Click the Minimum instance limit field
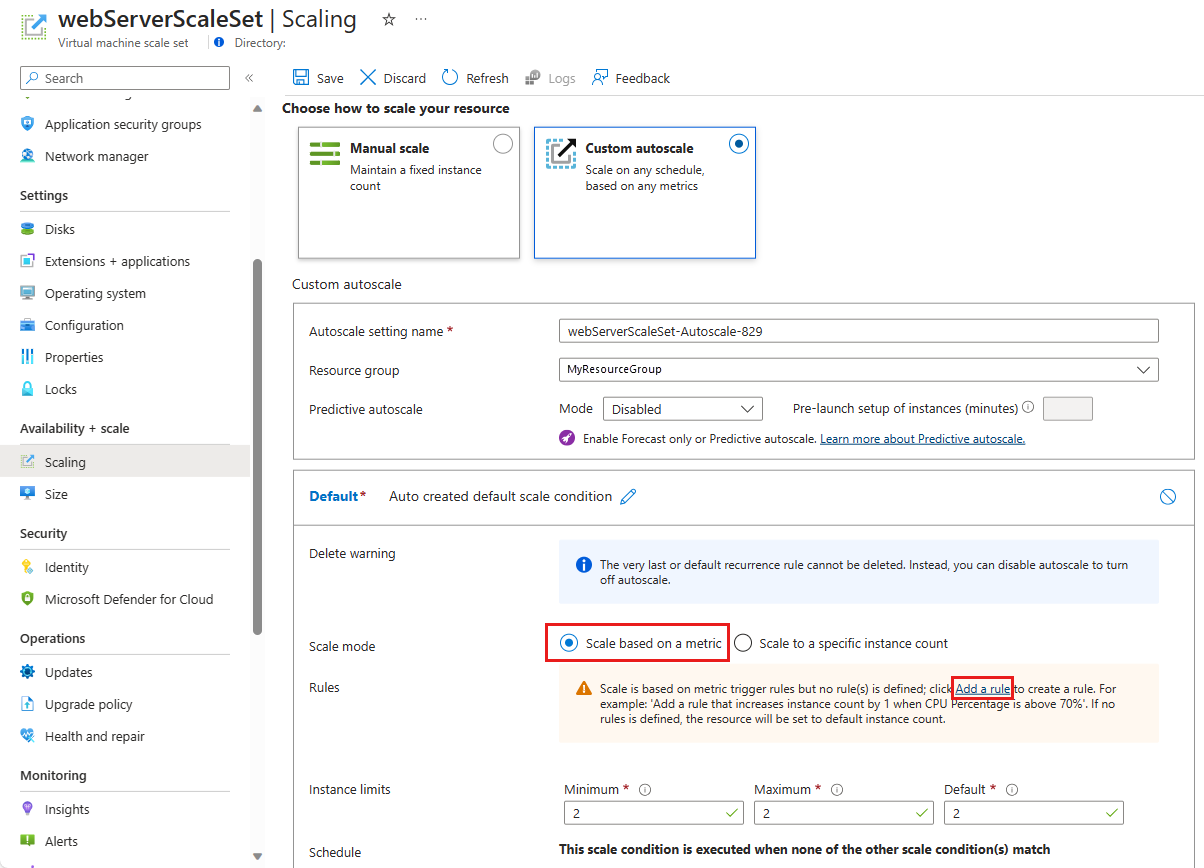This screenshot has height=868, width=1204. click(x=653, y=813)
